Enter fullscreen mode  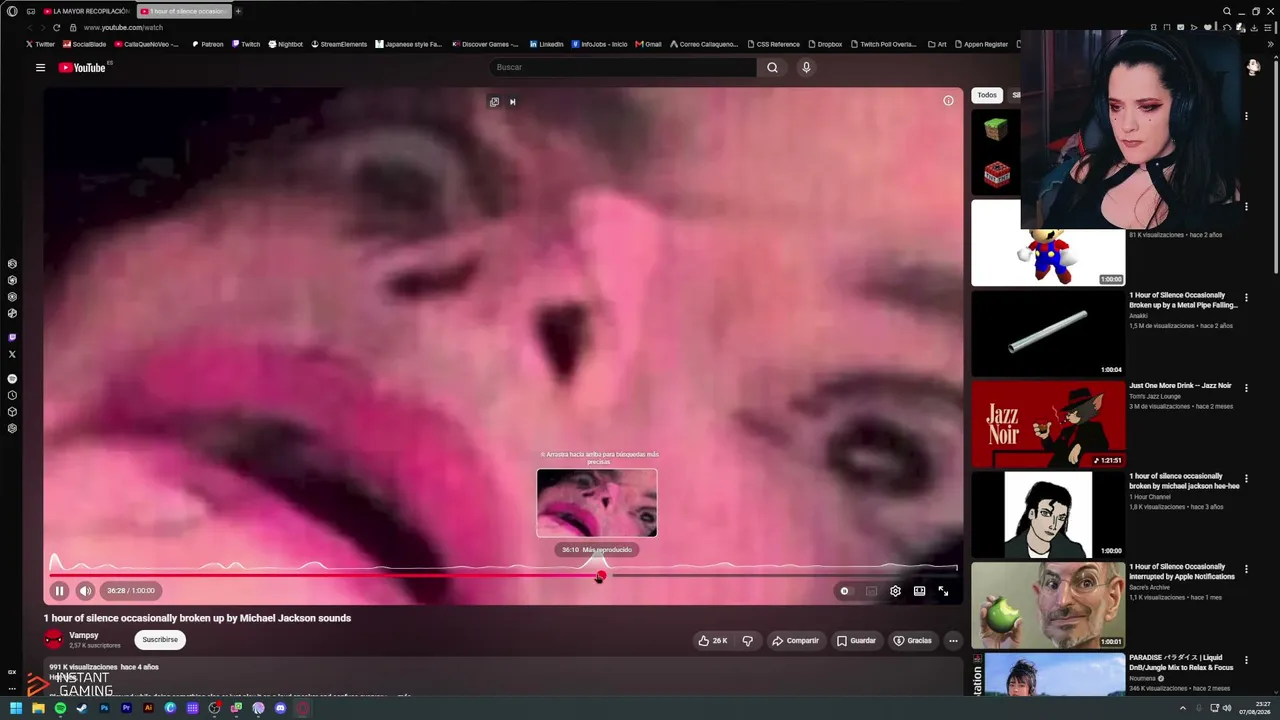[x=943, y=591]
